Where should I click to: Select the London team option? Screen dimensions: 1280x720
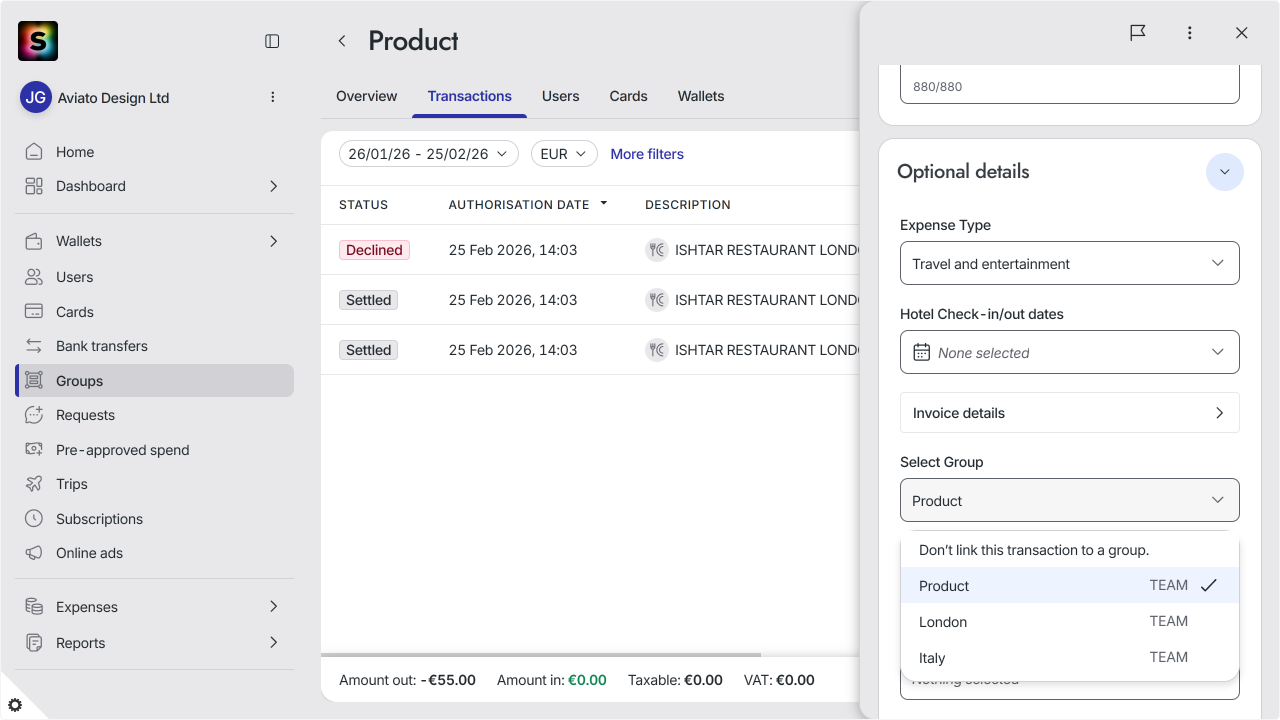click(x=1070, y=622)
